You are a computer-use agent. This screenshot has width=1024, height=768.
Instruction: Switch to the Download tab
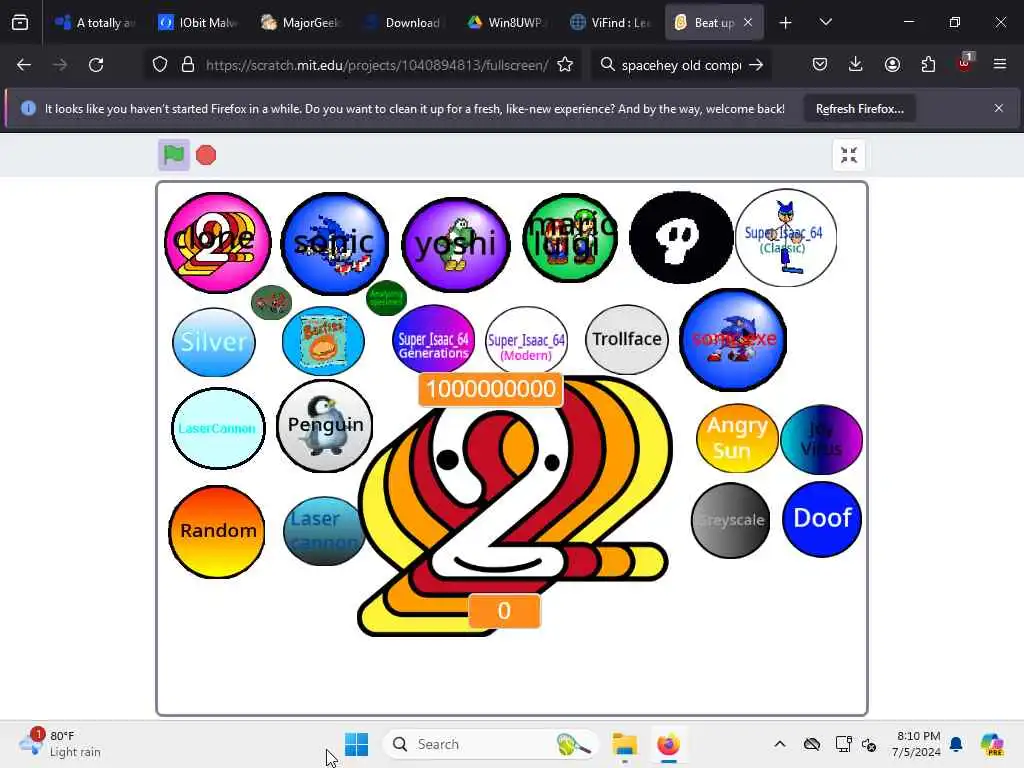pyautogui.click(x=404, y=23)
